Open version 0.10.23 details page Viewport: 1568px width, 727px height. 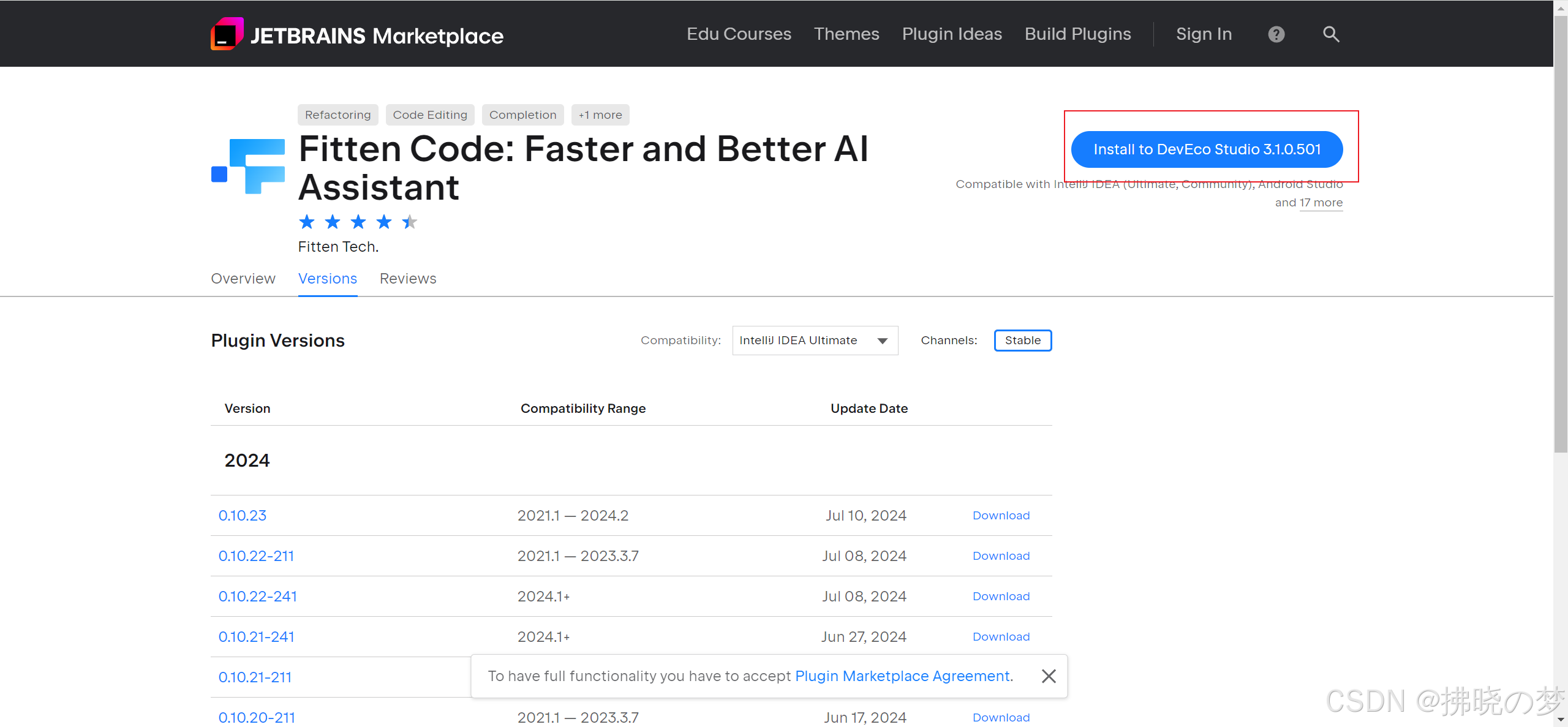tap(242, 515)
